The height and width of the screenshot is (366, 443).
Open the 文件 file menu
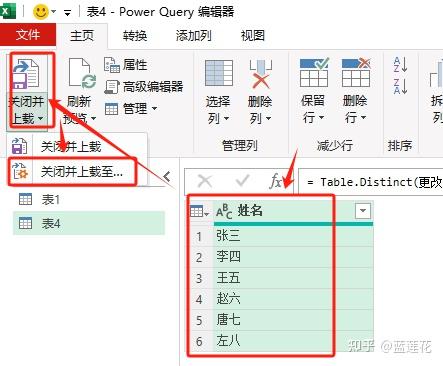(28, 35)
